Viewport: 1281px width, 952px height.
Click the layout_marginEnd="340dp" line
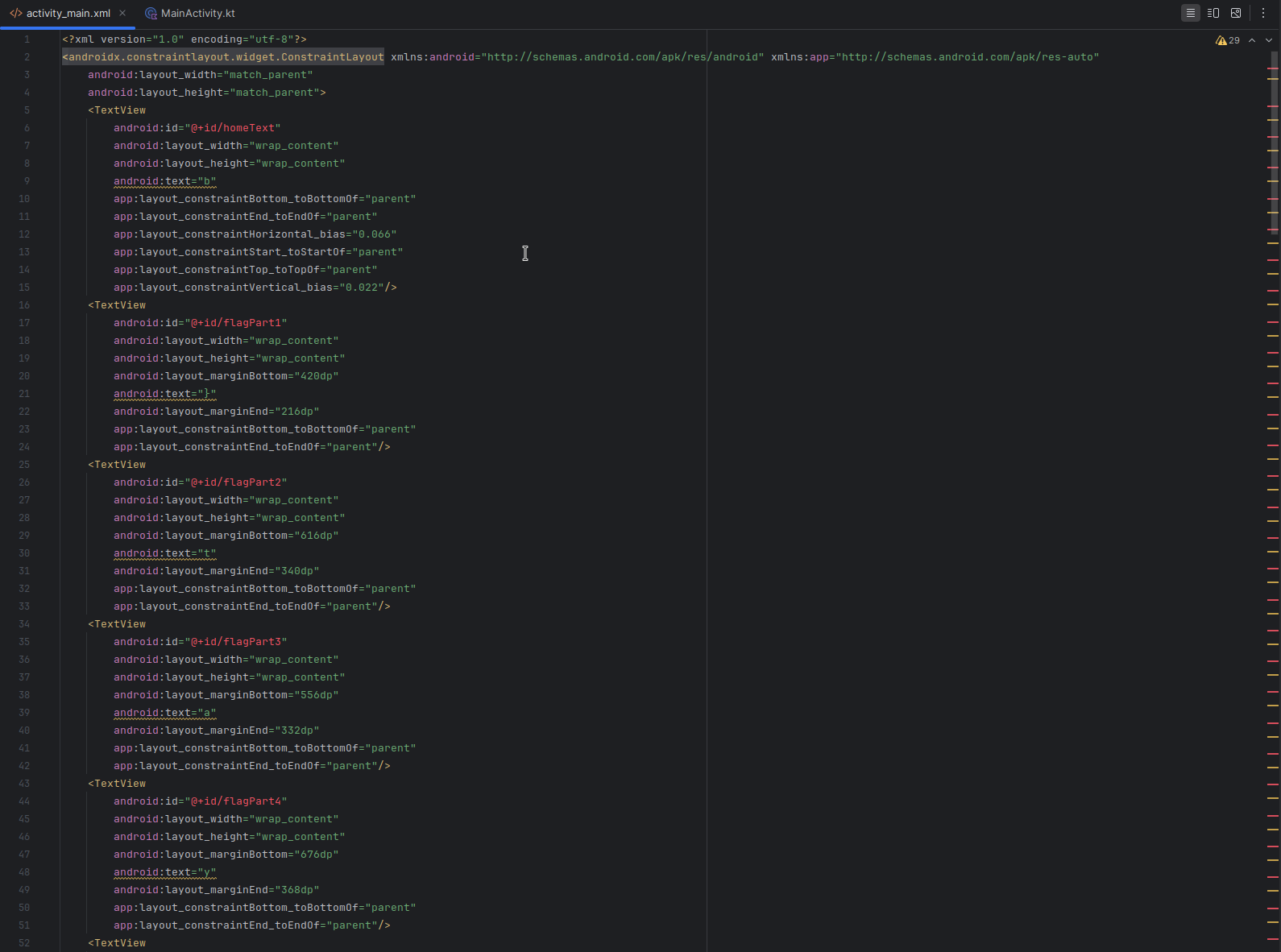pyautogui.click(x=217, y=571)
